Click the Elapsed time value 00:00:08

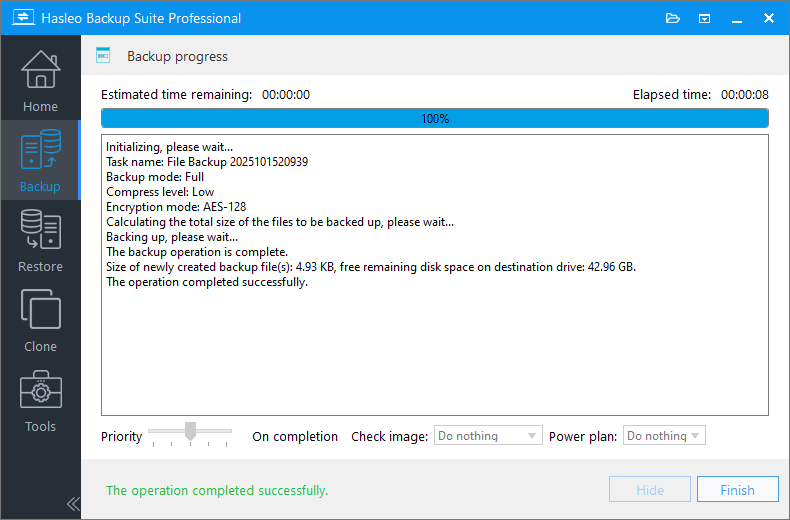745,94
